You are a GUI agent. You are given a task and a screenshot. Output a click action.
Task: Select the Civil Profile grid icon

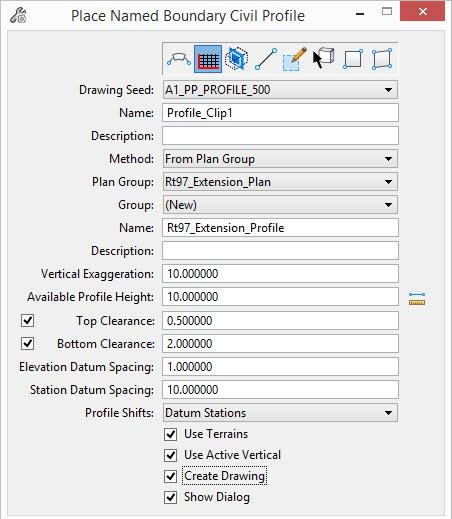[x=208, y=59]
